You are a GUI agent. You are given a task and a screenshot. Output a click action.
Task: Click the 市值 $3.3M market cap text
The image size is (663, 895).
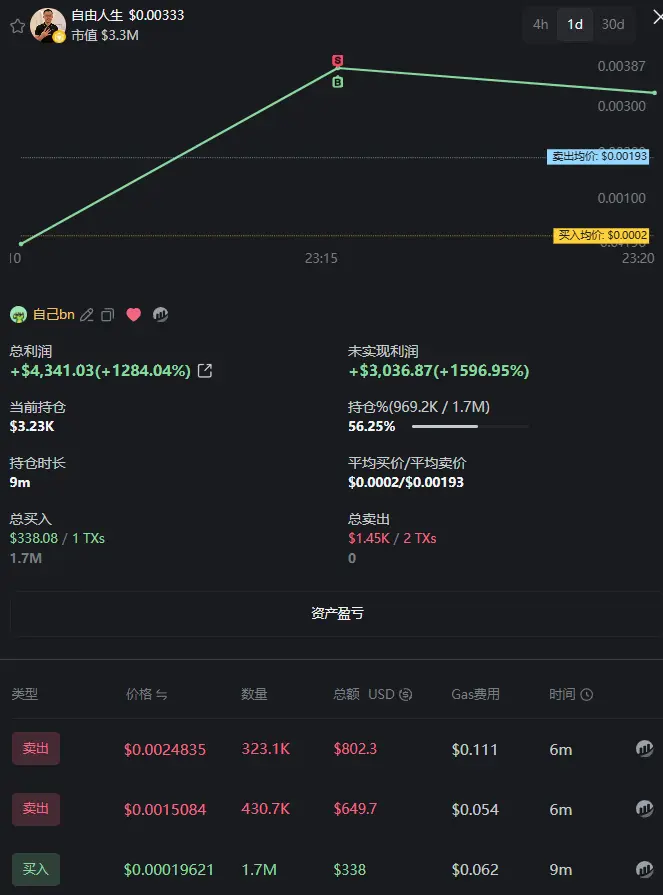[x=105, y=35]
